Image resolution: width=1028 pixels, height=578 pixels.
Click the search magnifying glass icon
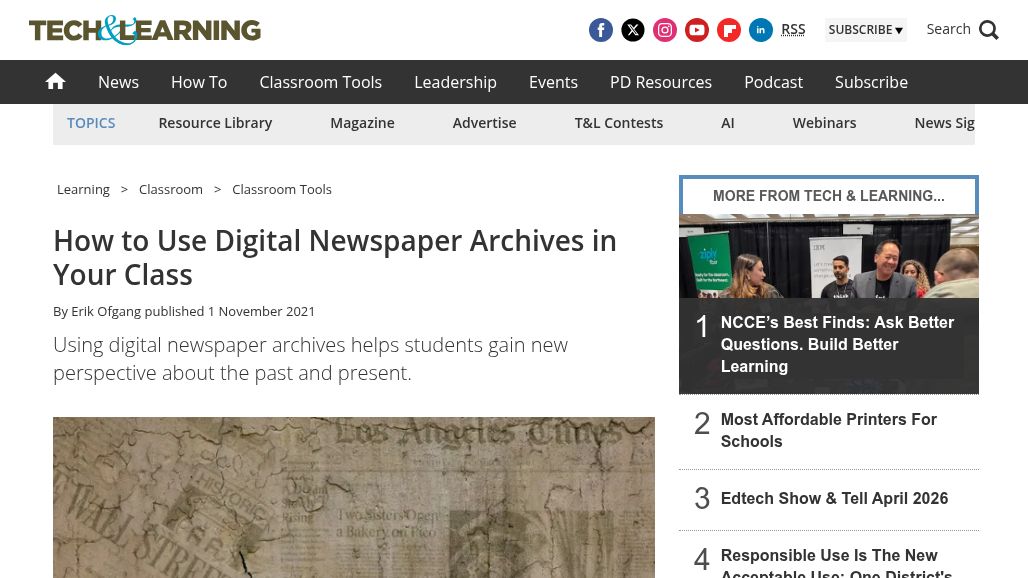click(989, 30)
